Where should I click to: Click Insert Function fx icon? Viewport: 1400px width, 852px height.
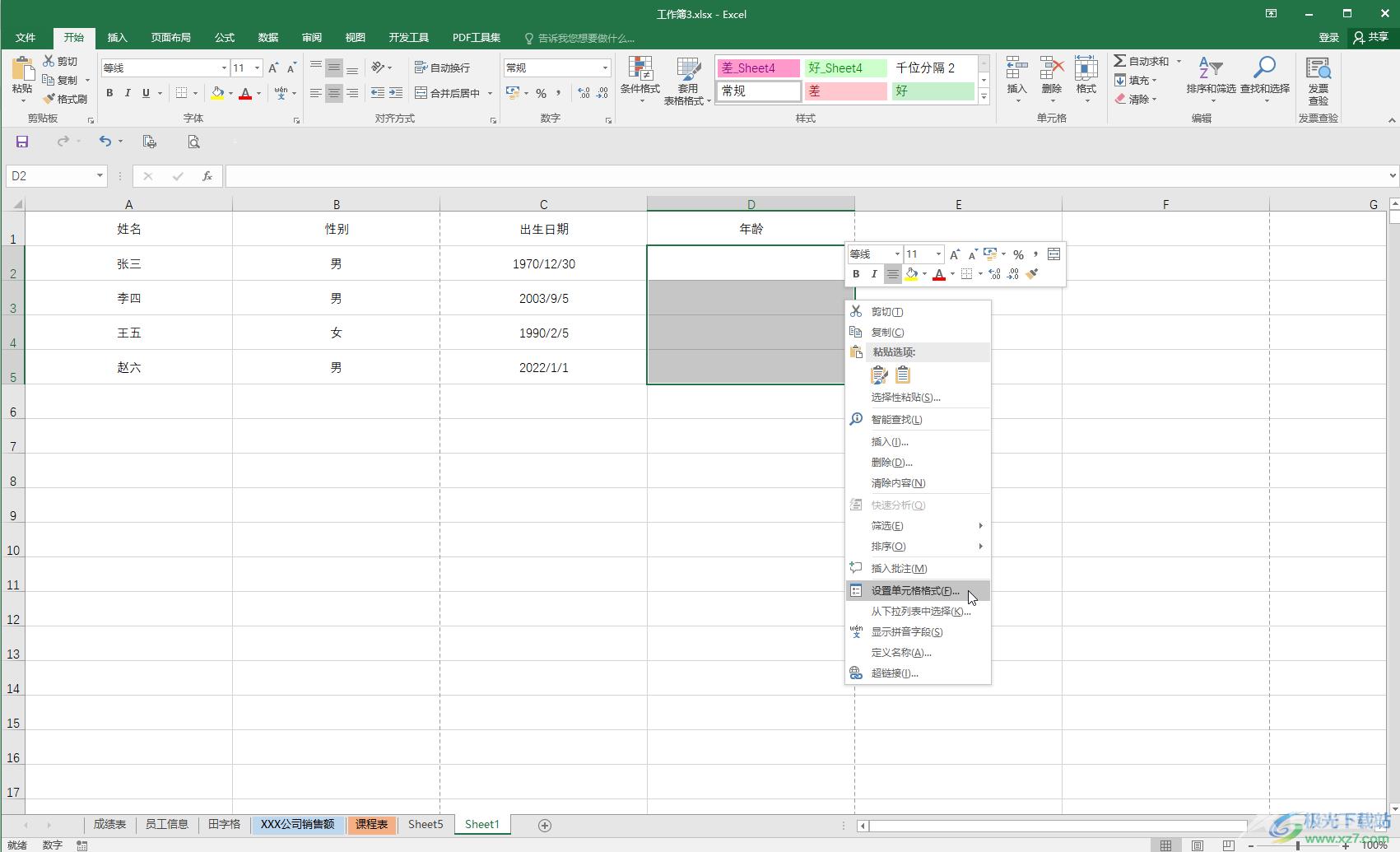point(207,175)
